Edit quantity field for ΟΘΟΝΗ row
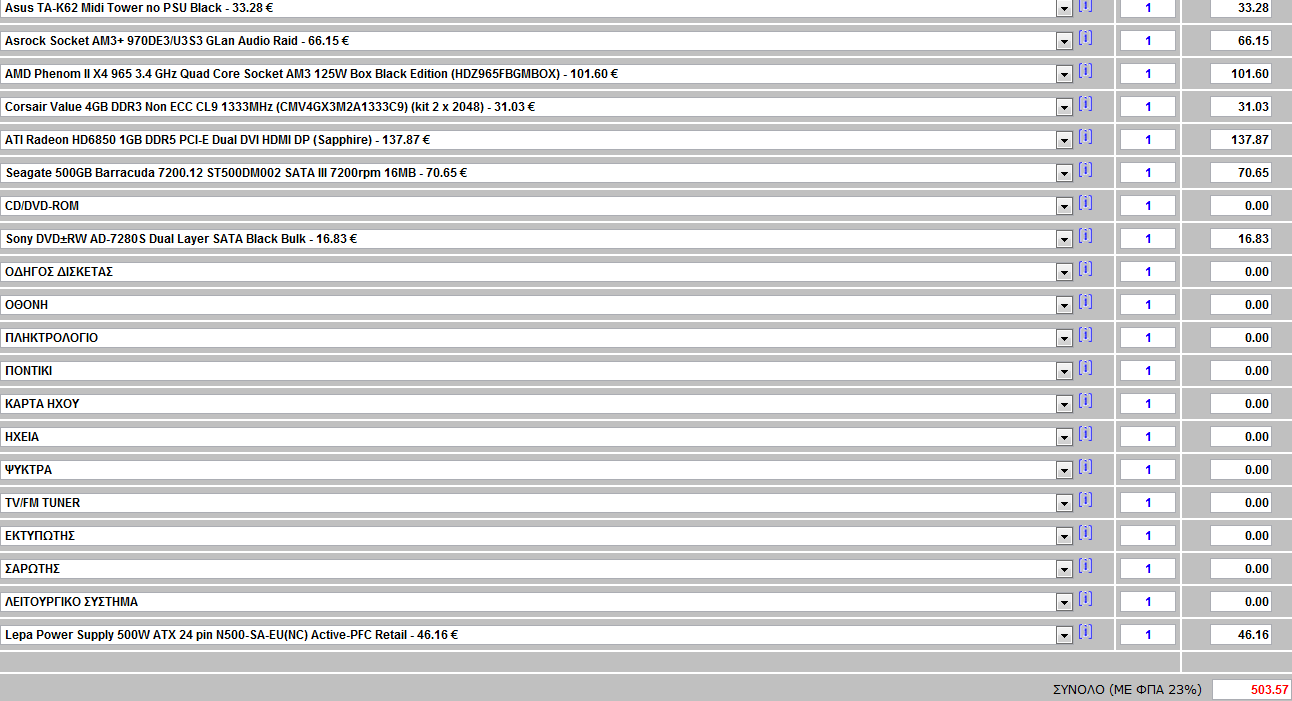 [x=1148, y=305]
